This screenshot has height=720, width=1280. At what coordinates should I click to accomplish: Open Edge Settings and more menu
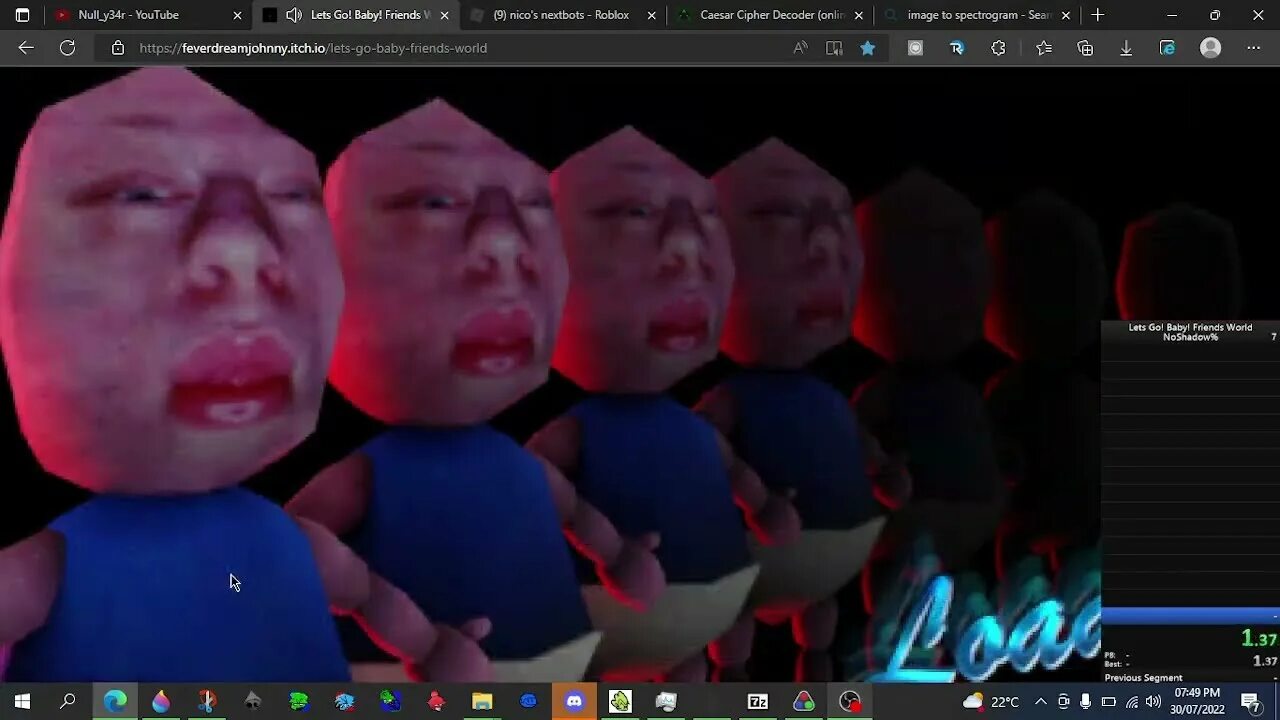[x=1254, y=48]
